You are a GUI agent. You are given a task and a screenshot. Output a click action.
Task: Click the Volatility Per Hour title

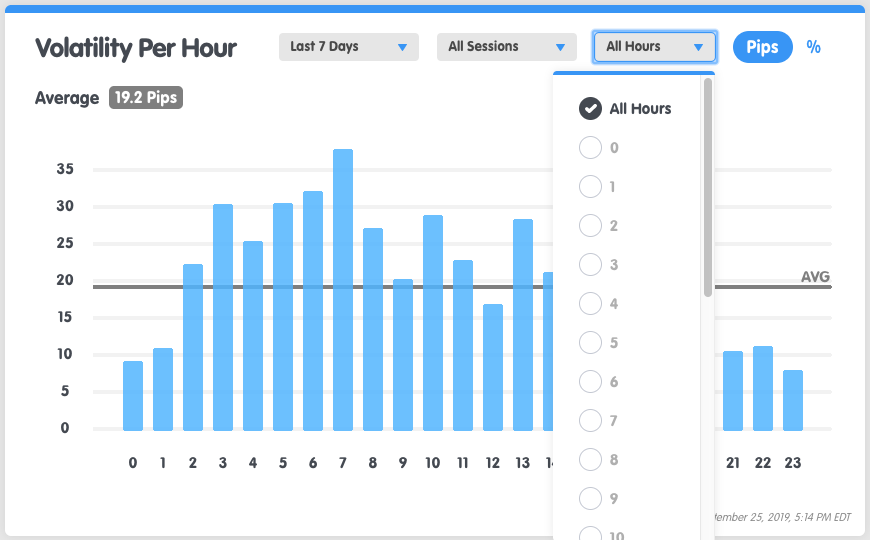tap(136, 48)
